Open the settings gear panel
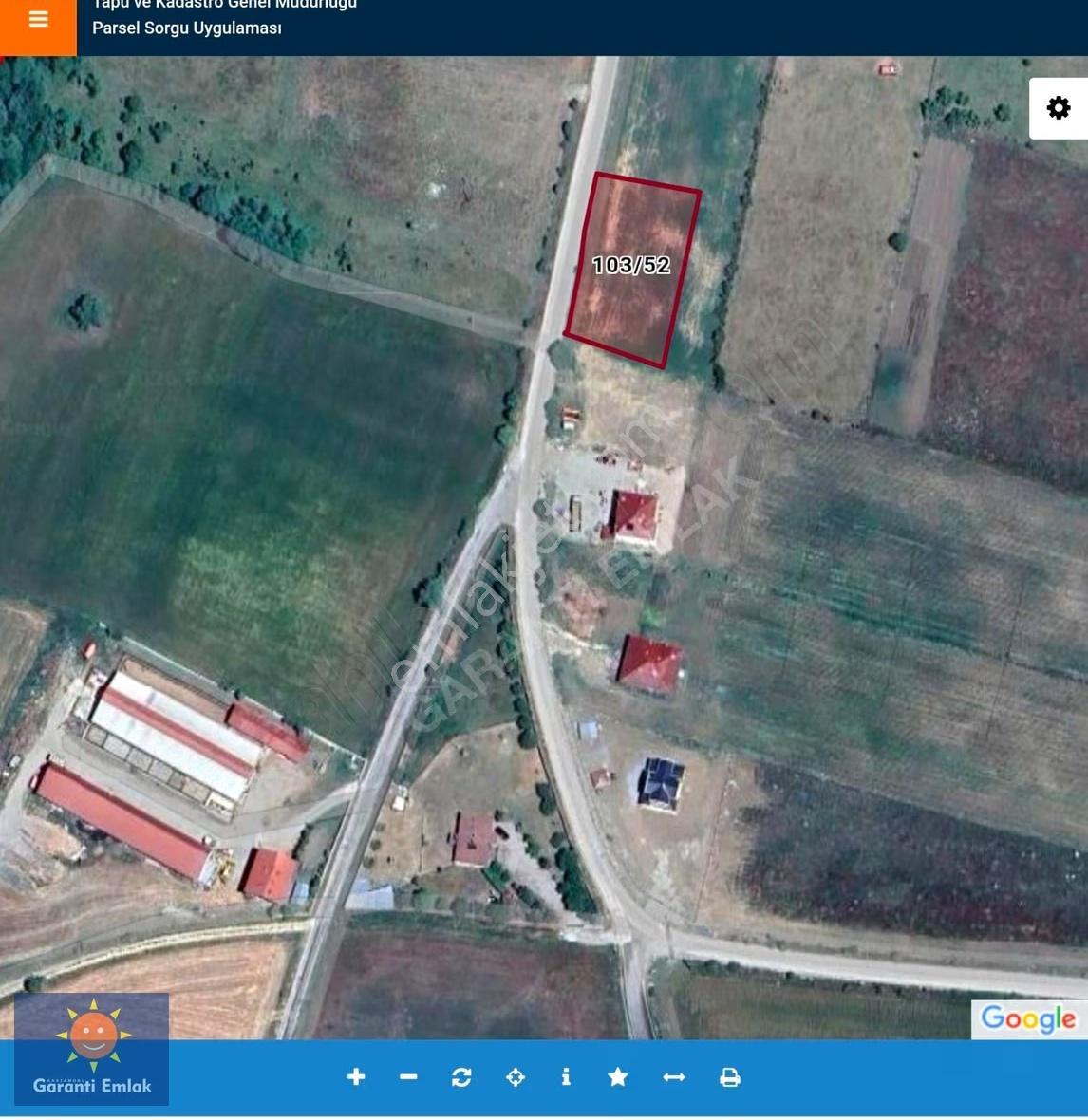 [1058, 108]
